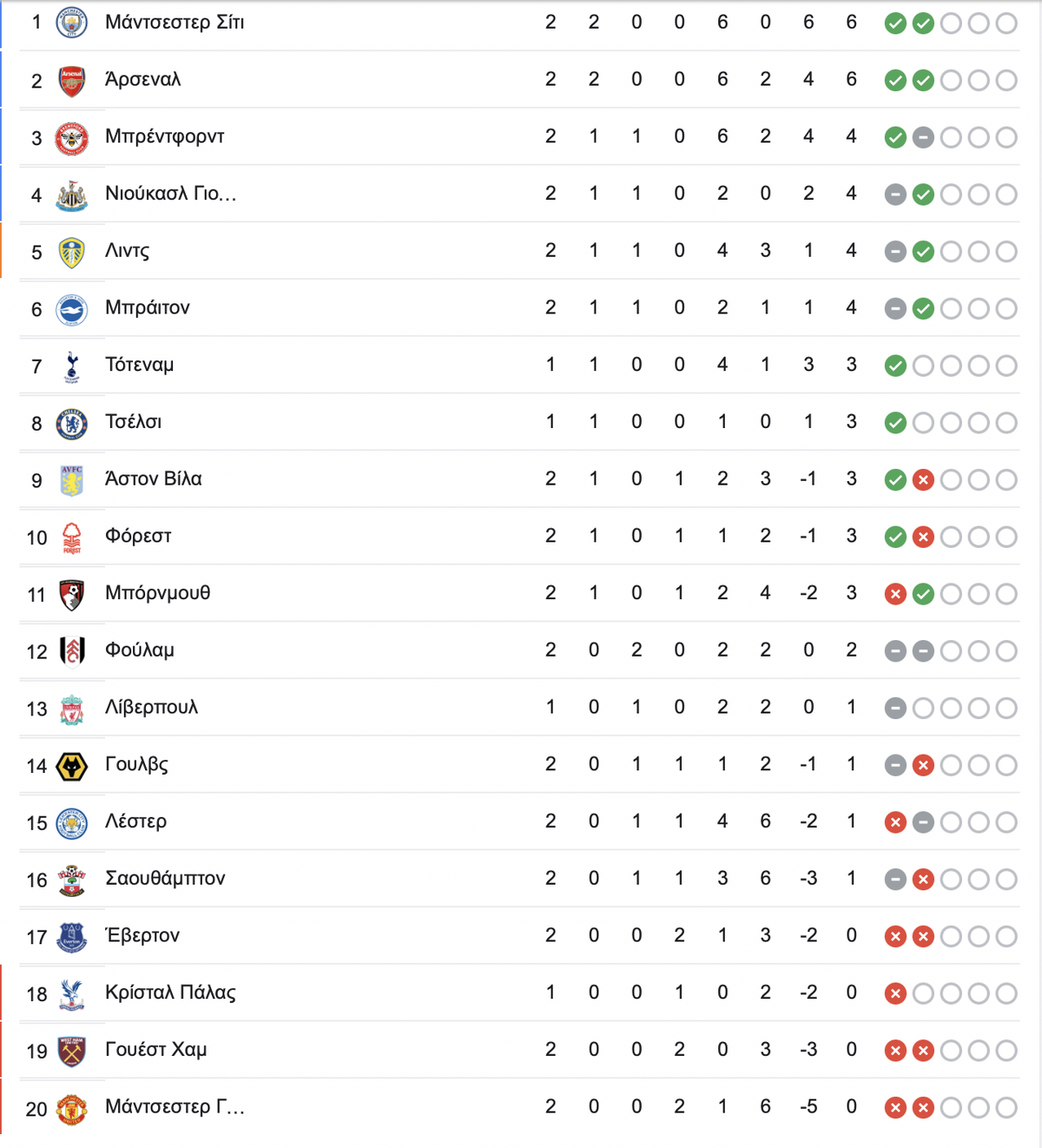Select the Φούλαμ row name
The height and width of the screenshot is (1148, 1042).
tap(140, 650)
